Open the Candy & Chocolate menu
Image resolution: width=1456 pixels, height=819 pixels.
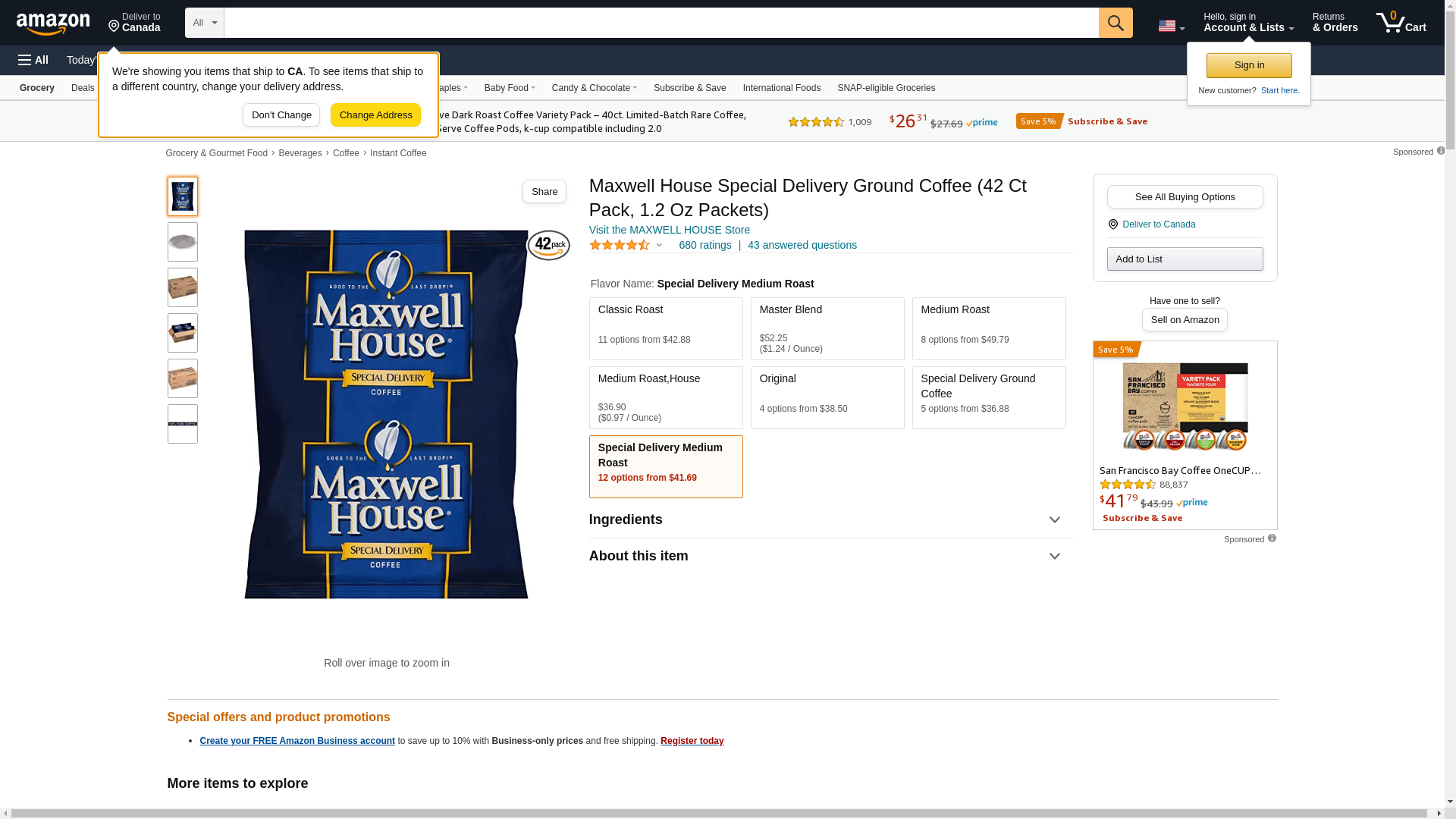click(x=594, y=88)
